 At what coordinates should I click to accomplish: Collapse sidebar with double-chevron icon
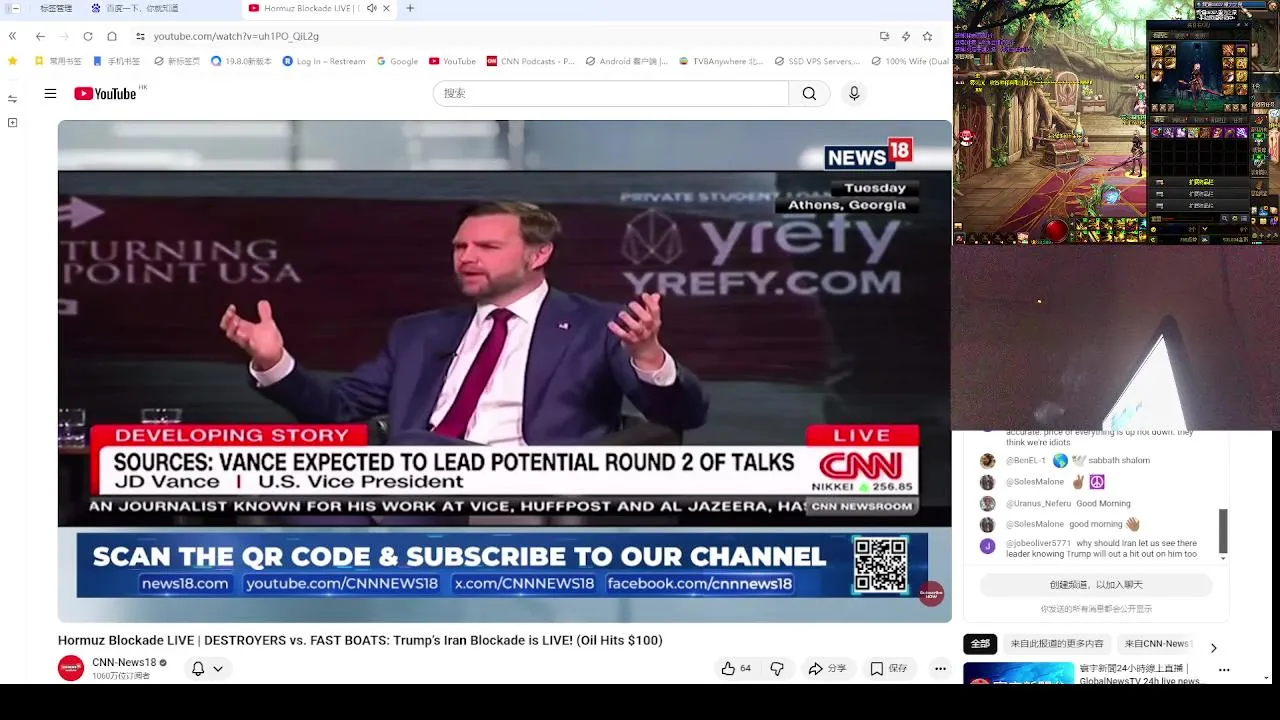click(x=12, y=36)
